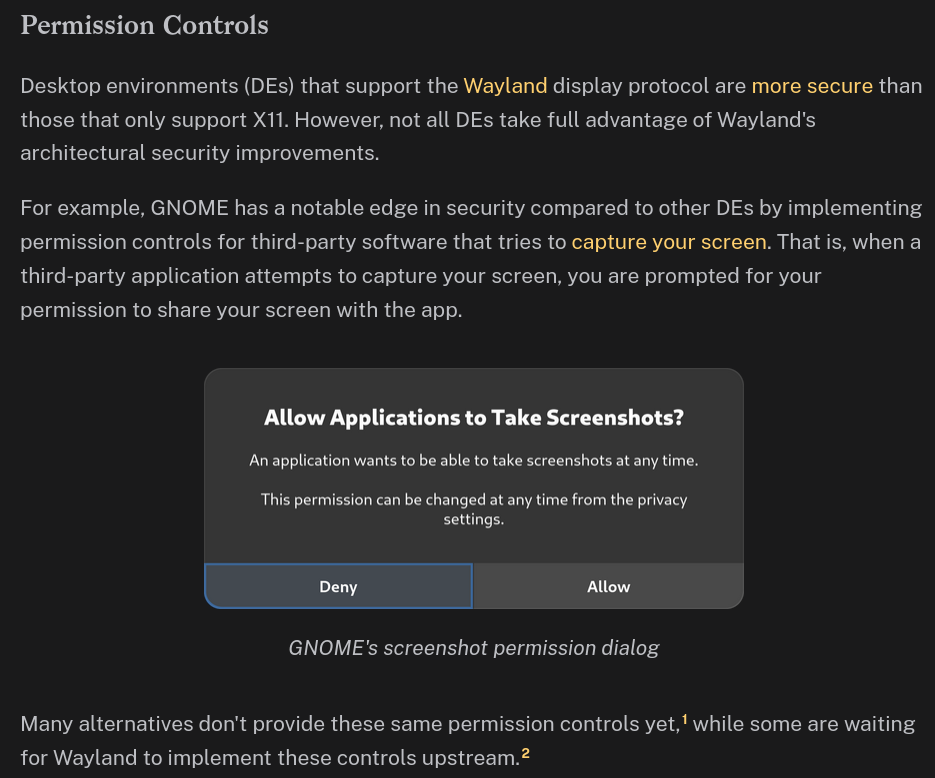This screenshot has height=778, width=935.
Task: Click the 'capture your screen' link
Action: [x=669, y=242]
